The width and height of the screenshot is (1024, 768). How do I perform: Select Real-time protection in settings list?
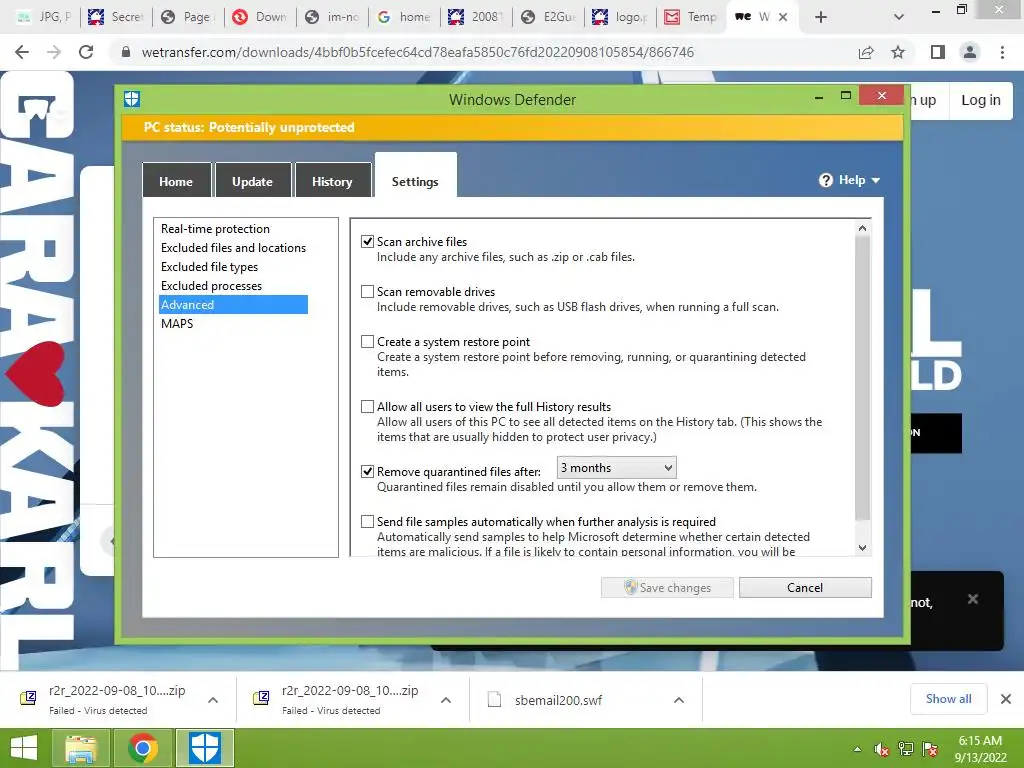click(216, 229)
